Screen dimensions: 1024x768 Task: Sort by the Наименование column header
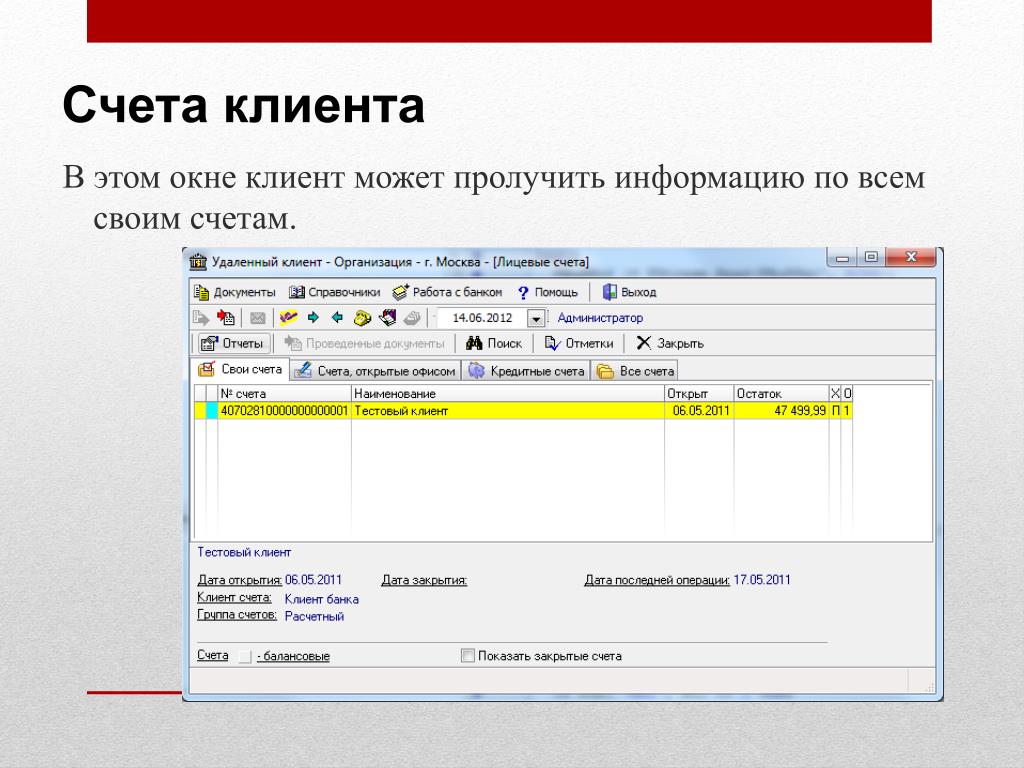pos(507,394)
